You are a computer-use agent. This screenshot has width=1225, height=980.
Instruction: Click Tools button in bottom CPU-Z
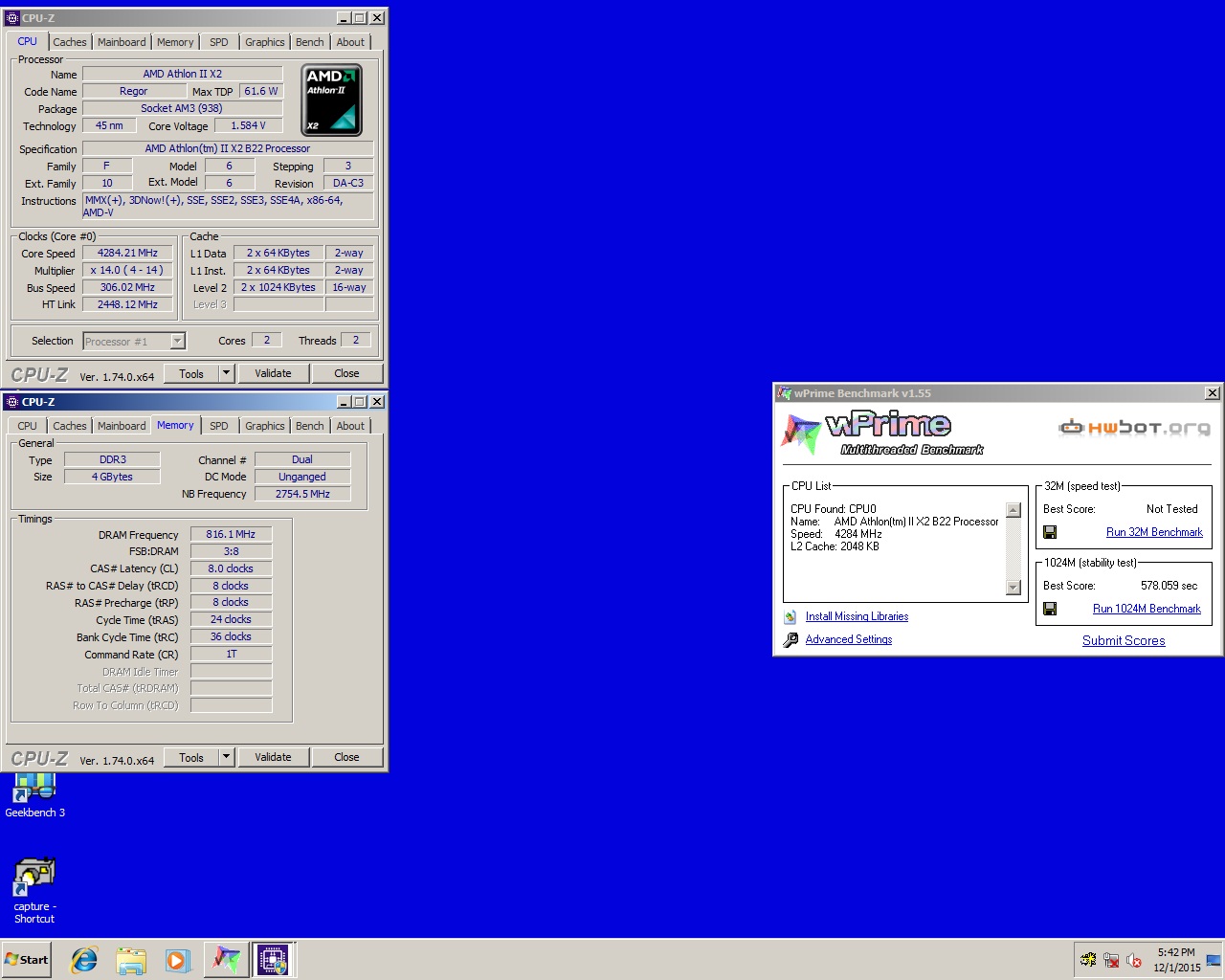pyautogui.click(x=191, y=758)
